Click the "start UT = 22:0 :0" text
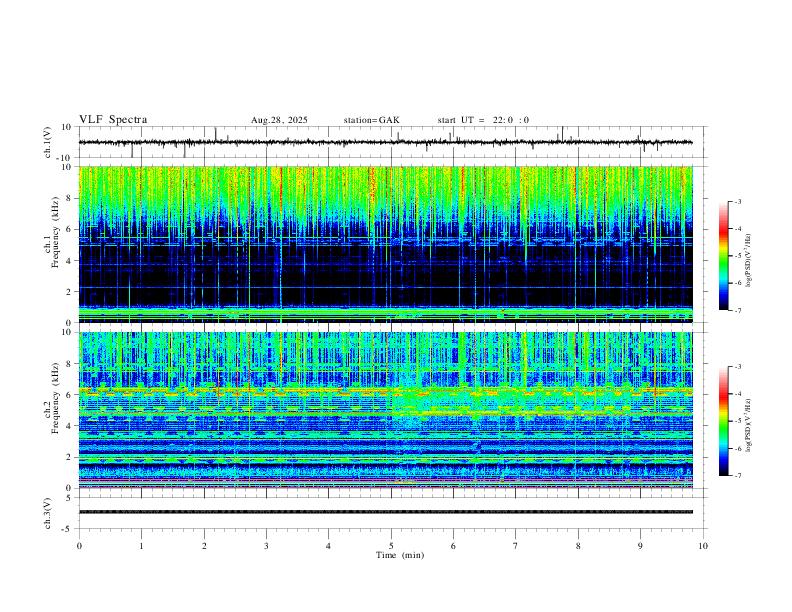The image size is (792, 612). (x=483, y=120)
